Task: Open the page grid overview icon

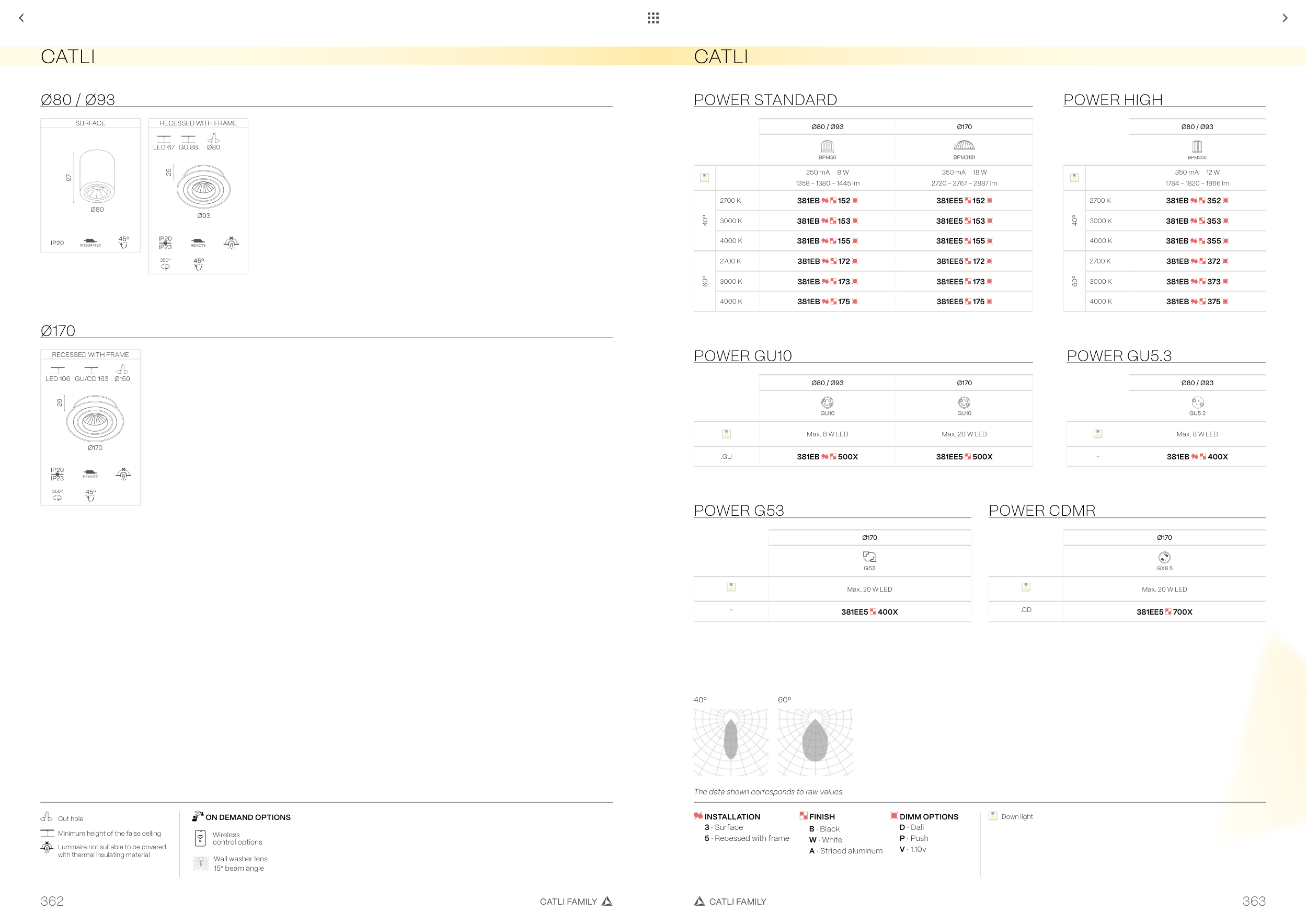Action: 653,18
